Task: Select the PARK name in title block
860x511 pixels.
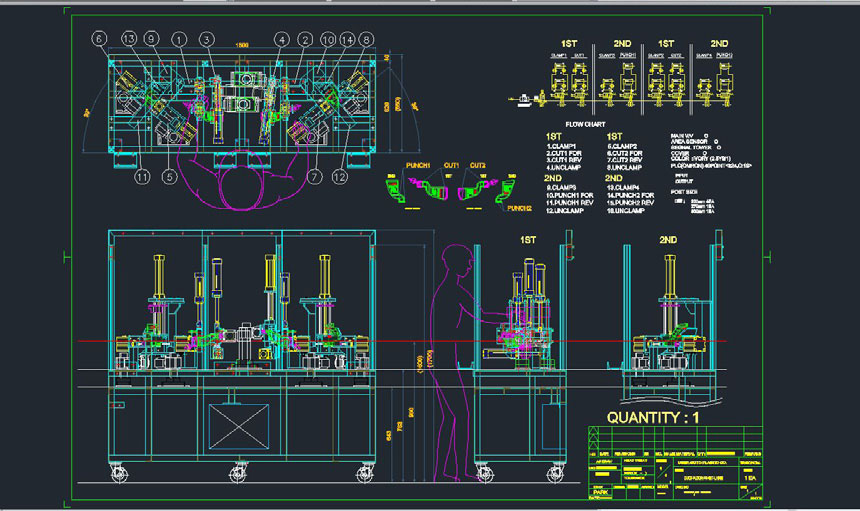Action: [x=601, y=492]
